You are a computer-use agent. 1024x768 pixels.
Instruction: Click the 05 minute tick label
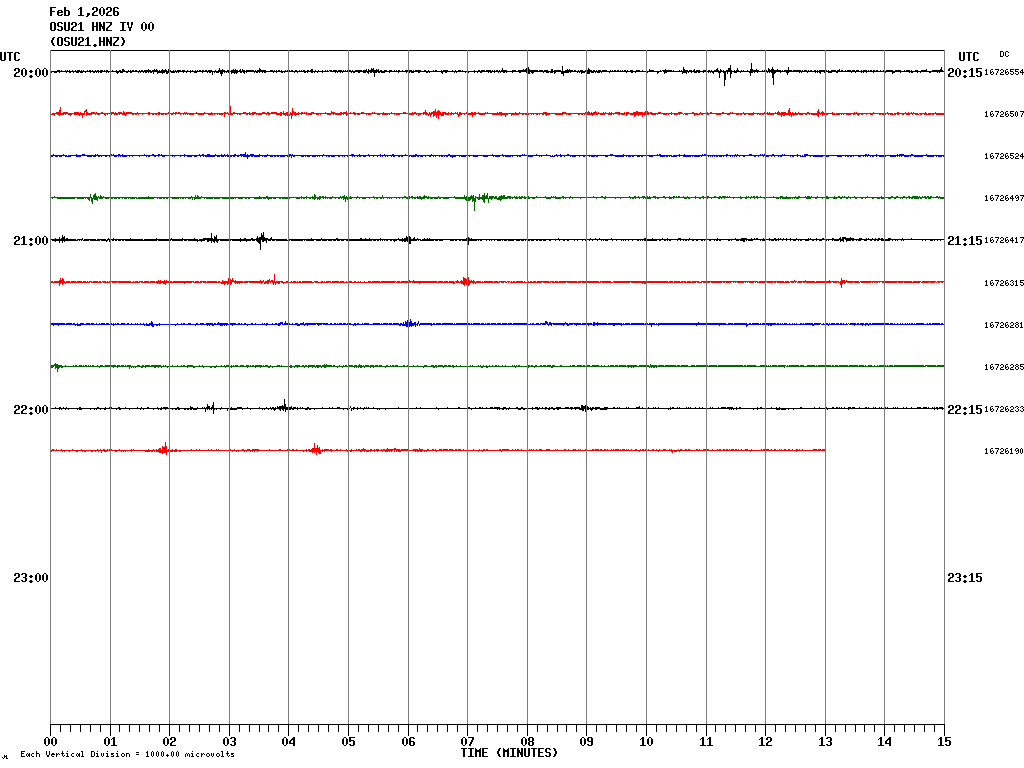pos(348,742)
